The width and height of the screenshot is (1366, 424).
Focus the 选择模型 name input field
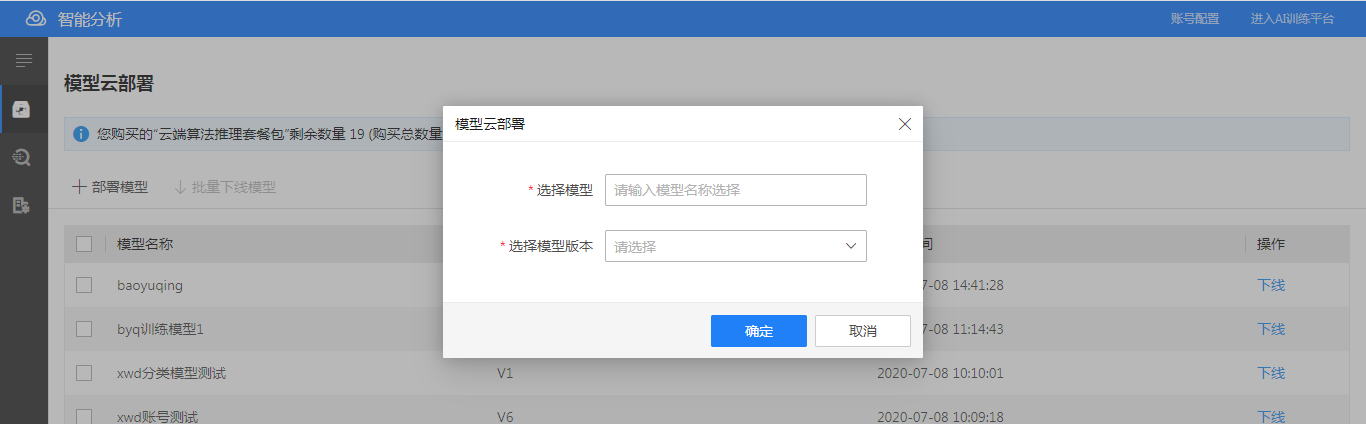pyautogui.click(x=736, y=190)
